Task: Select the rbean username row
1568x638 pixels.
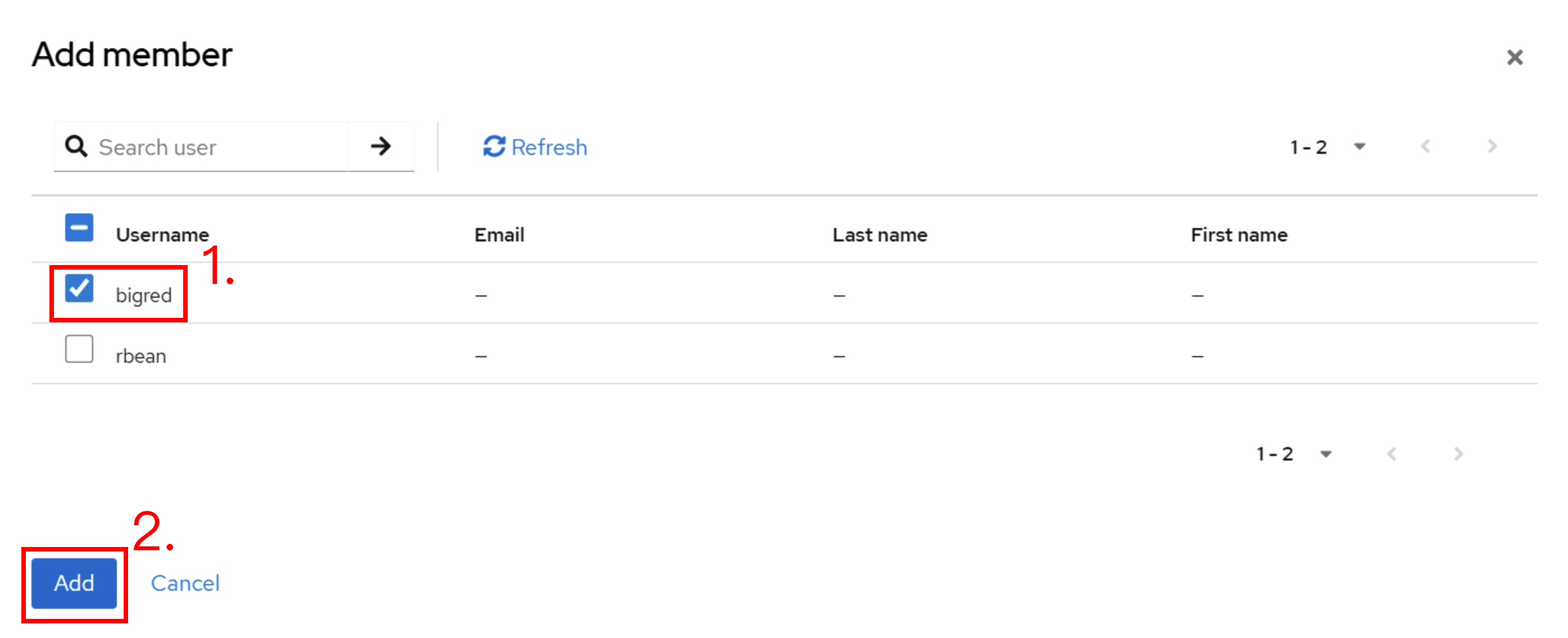Action: tap(784, 353)
